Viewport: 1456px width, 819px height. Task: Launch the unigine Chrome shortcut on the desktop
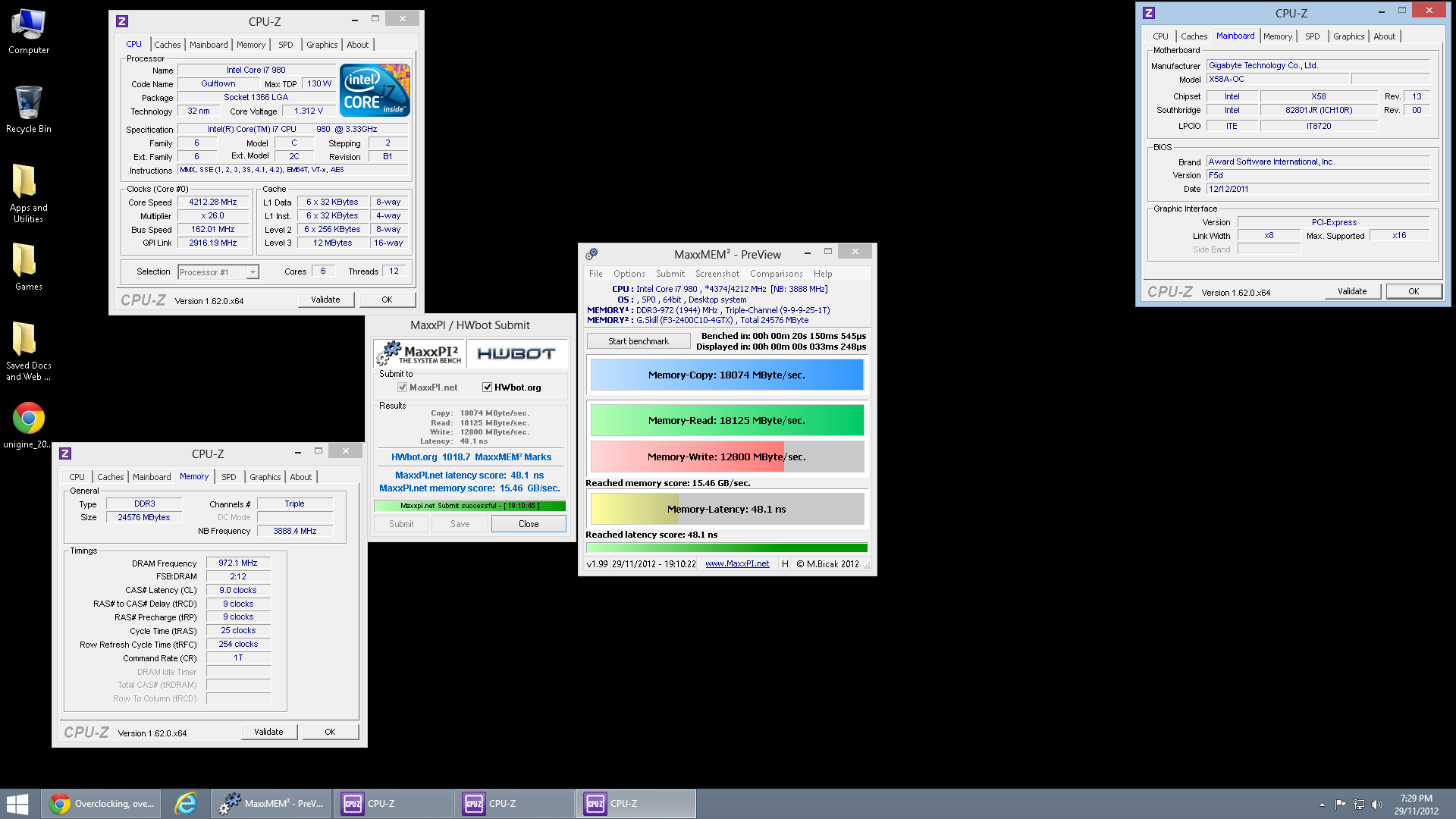pos(28,425)
